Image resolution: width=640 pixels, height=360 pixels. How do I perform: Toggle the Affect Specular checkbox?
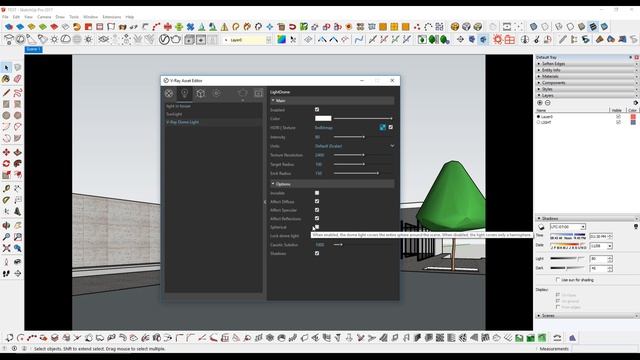[x=317, y=210]
